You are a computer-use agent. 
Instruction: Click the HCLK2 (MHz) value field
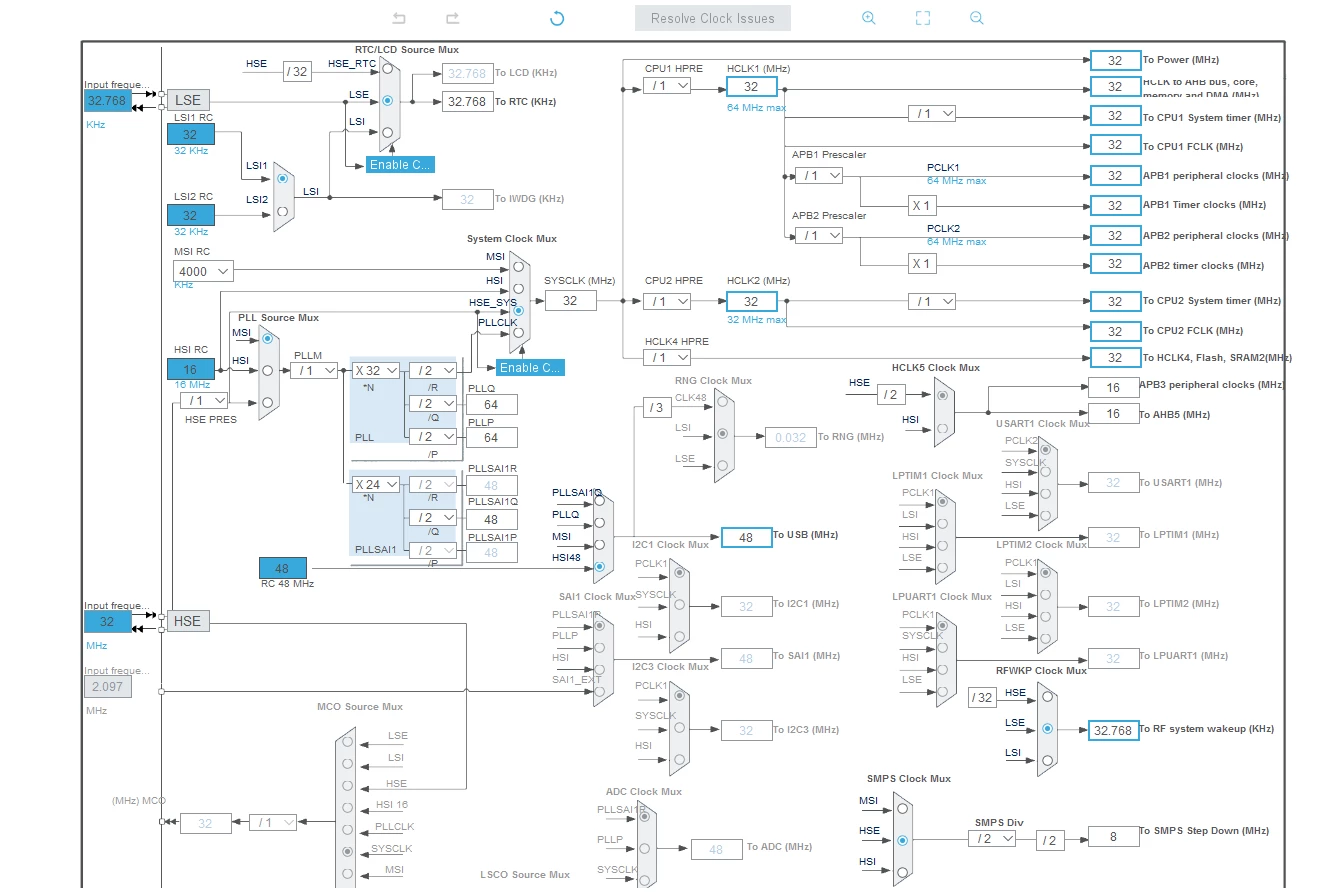tap(751, 301)
